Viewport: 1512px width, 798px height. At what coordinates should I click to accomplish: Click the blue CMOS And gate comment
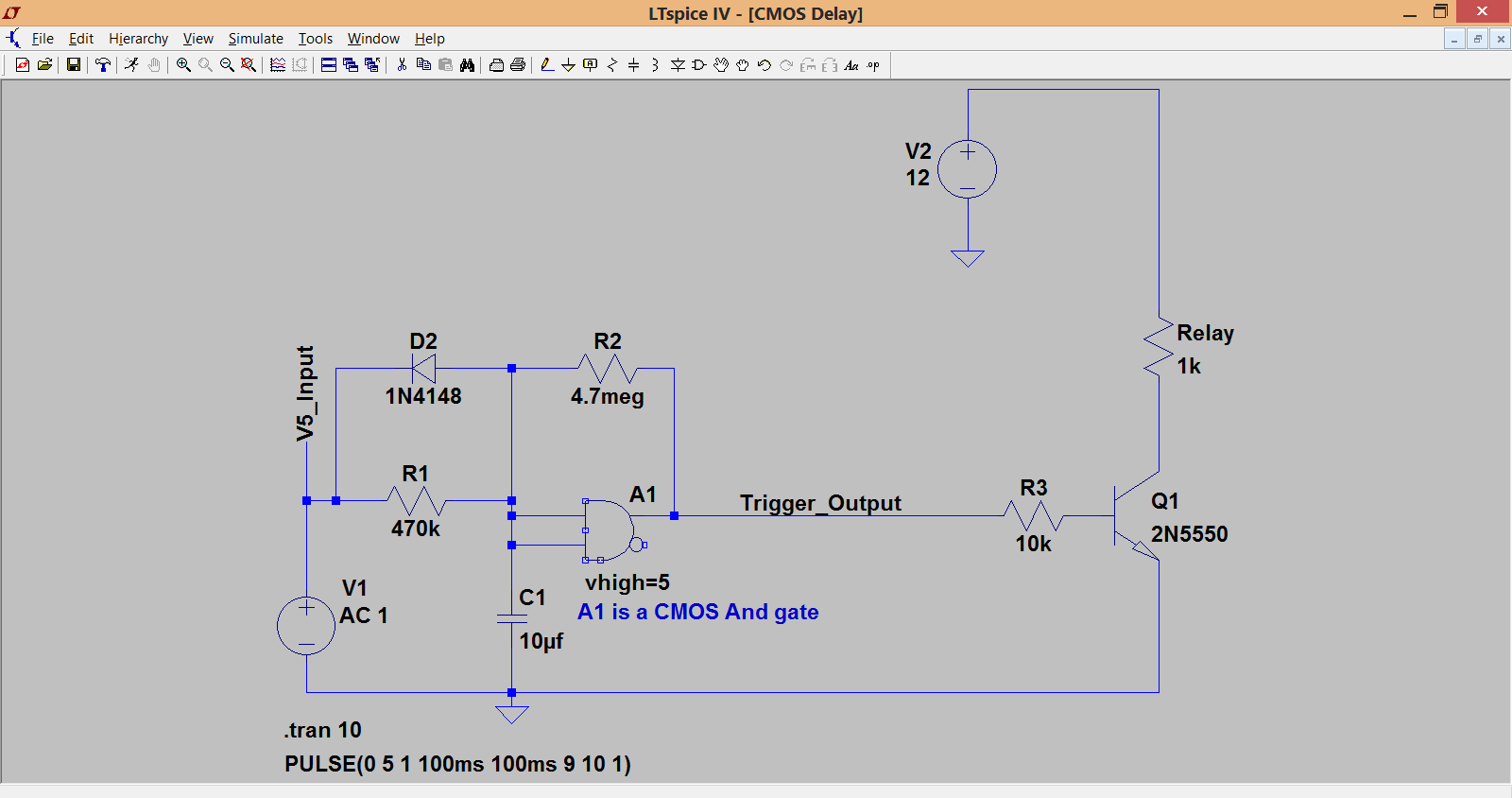(x=698, y=612)
